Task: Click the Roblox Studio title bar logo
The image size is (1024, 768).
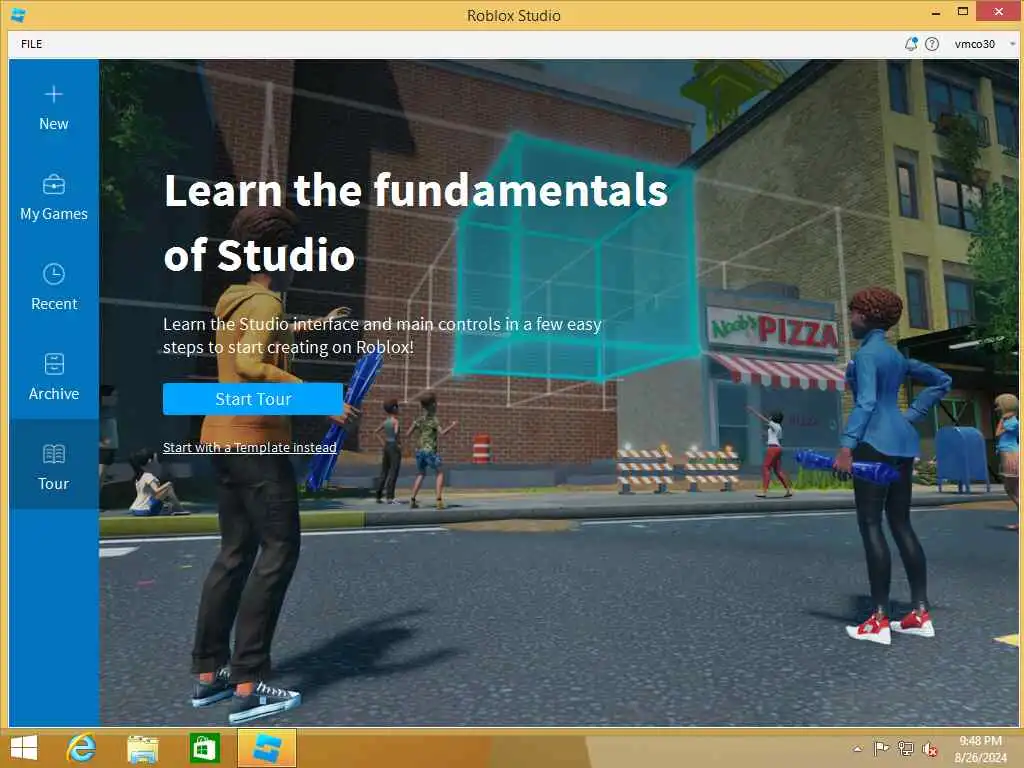Action: pos(18,15)
